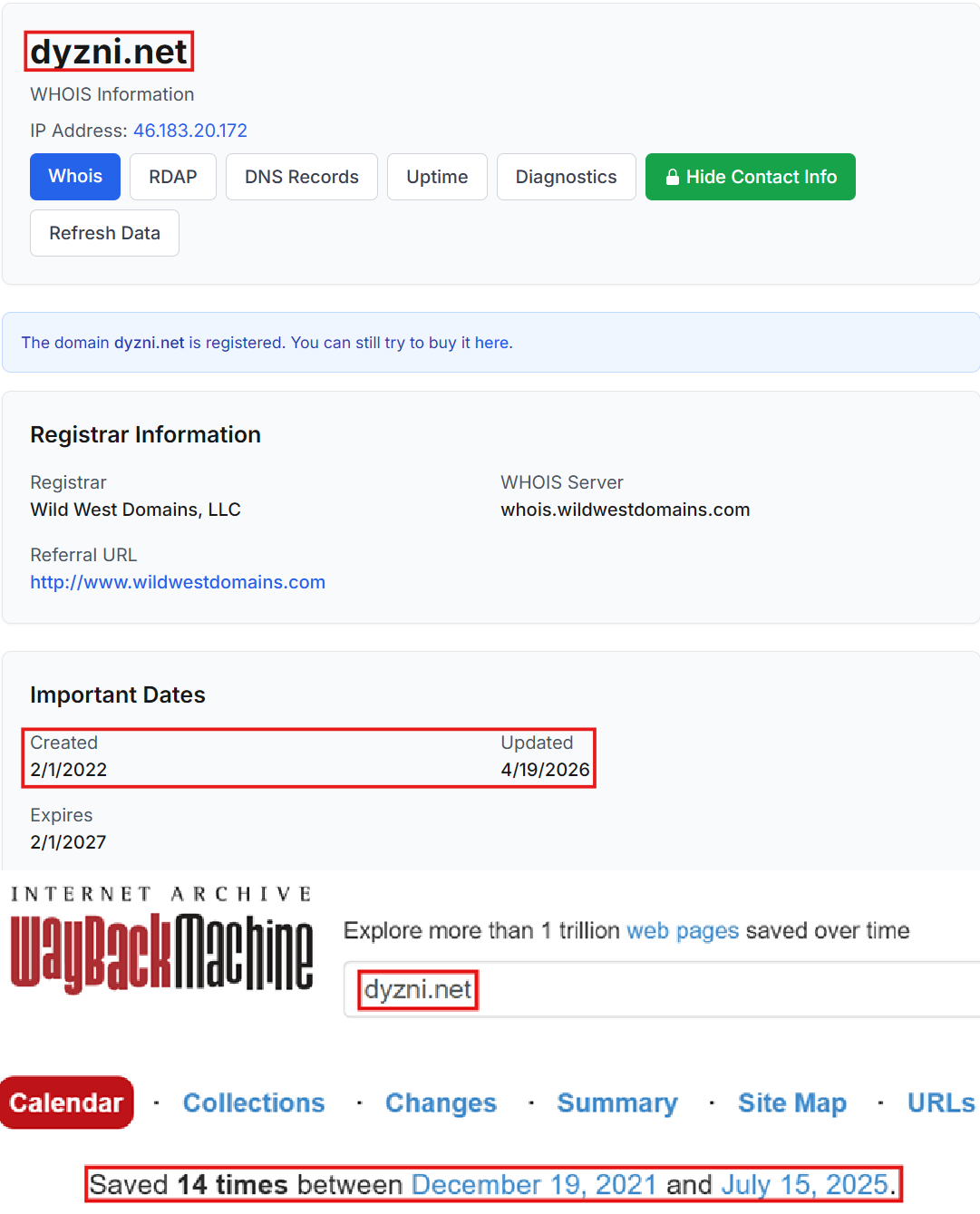This screenshot has width=980, height=1214.
Task: Follow the 'here' link to buy domain
Action: (491, 343)
